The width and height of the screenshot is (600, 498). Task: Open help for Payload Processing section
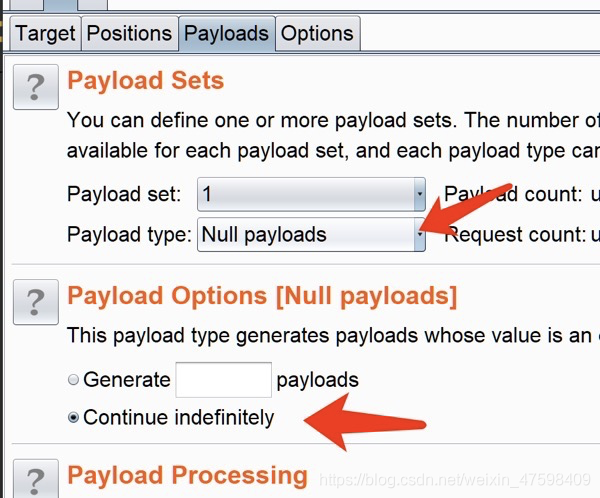pyautogui.click(x=35, y=479)
